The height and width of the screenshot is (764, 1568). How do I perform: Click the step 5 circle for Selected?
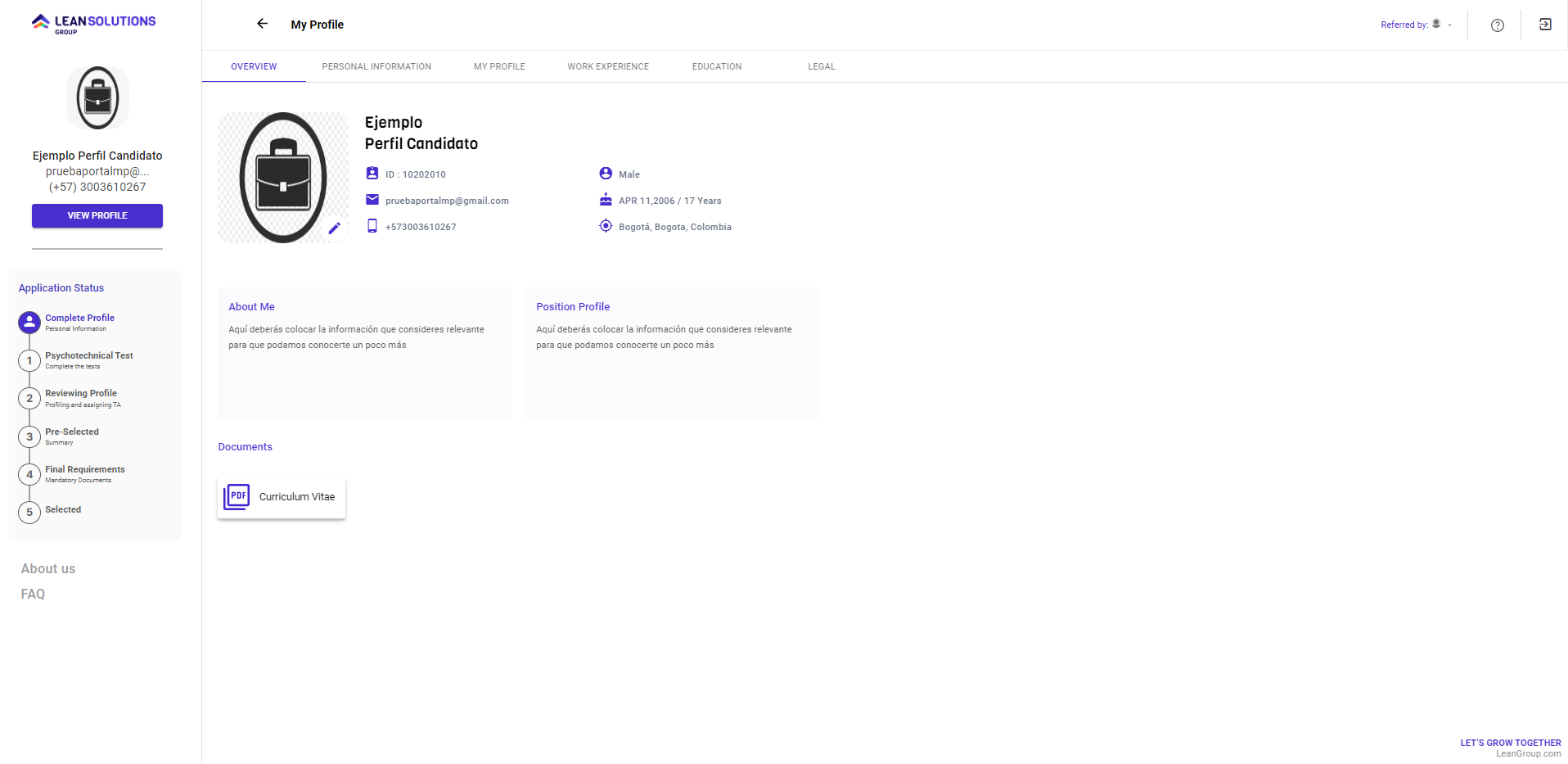pyautogui.click(x=29, y=513)
